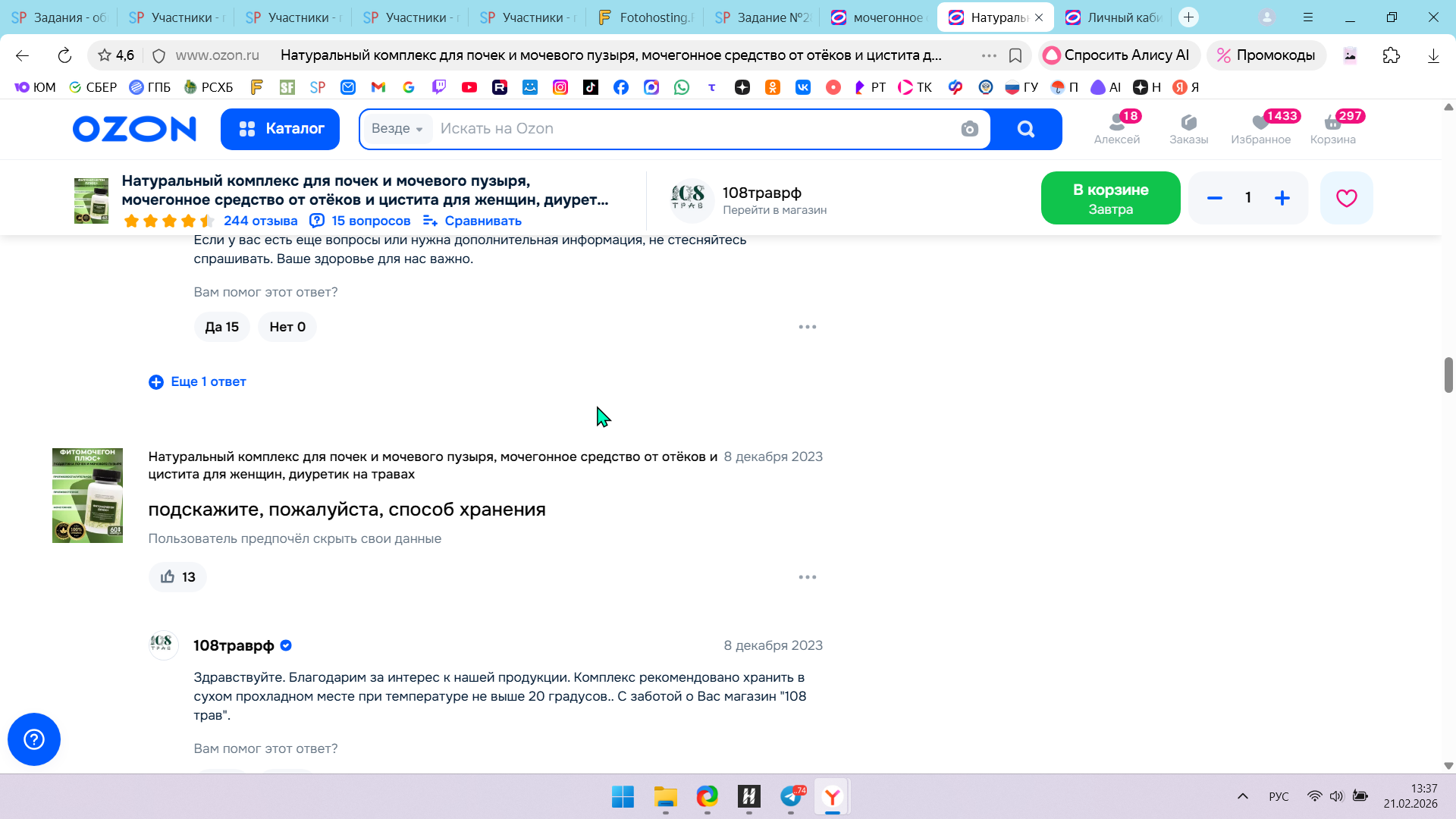Bookmark this page in address bar
1456x819 pixels.
pyautogui.click(x=1015, y=55)
